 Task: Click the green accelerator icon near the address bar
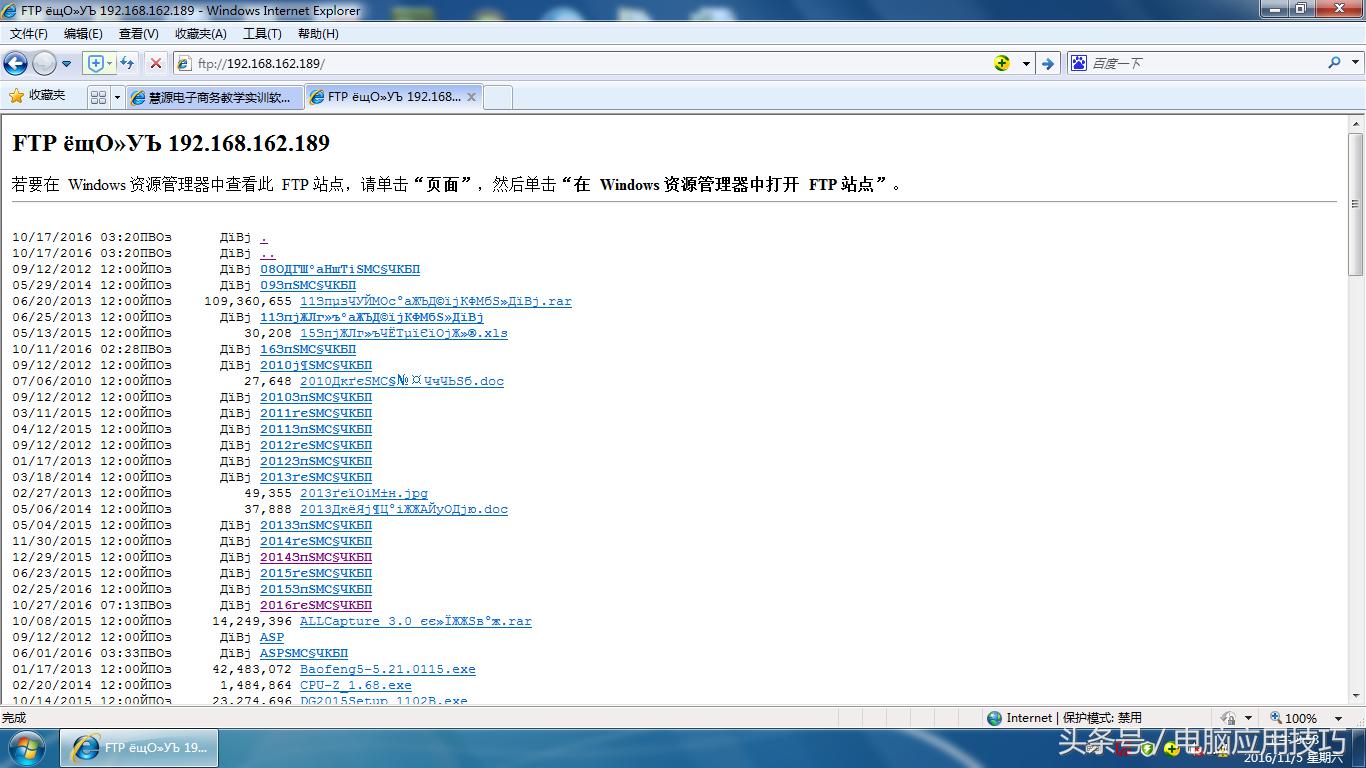tap(1001, 63)
